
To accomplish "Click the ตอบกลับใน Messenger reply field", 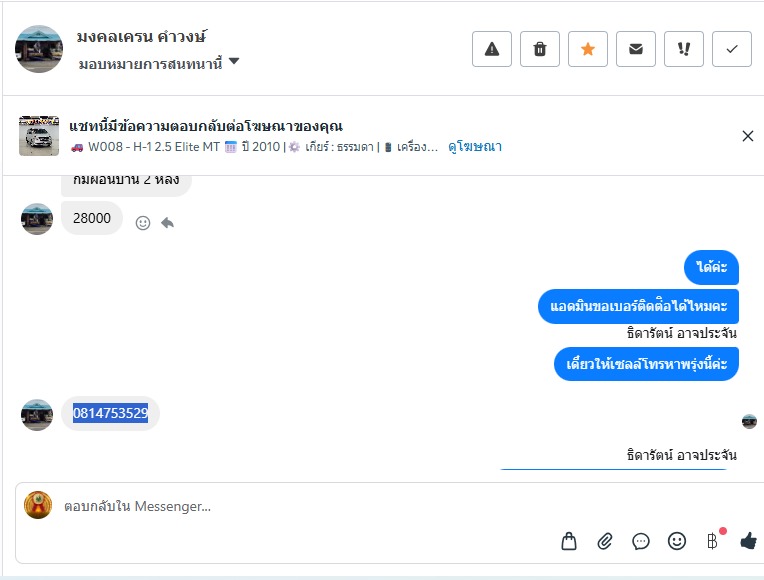I will [x=300, y=506].
